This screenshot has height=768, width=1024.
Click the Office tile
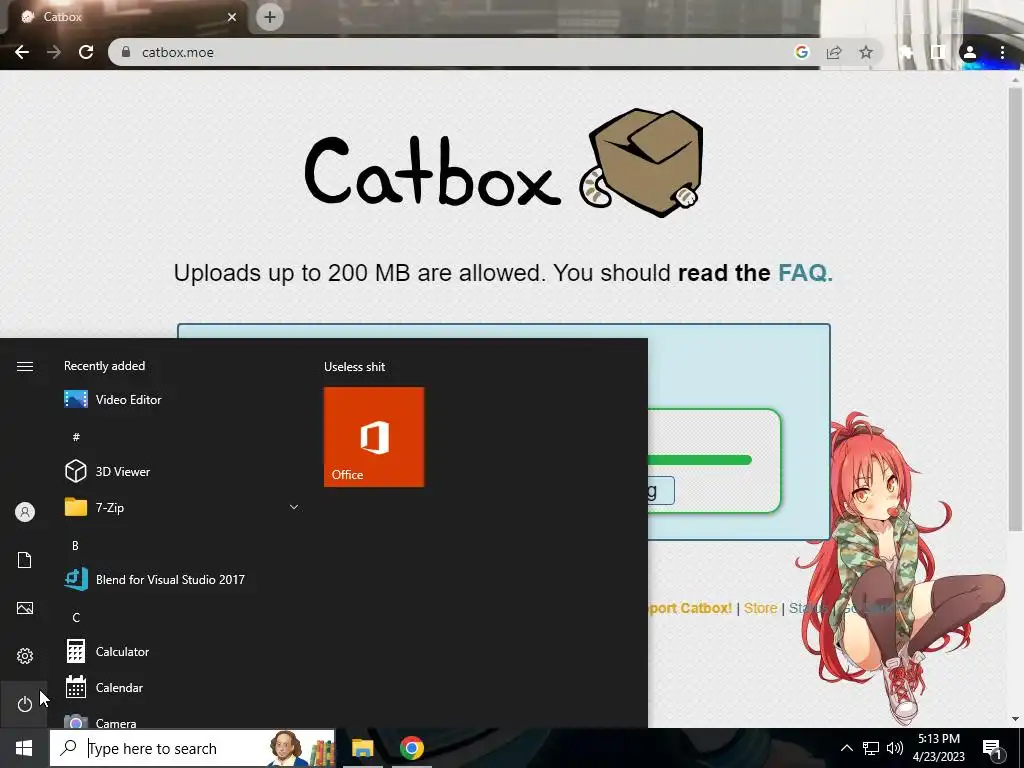374,437
